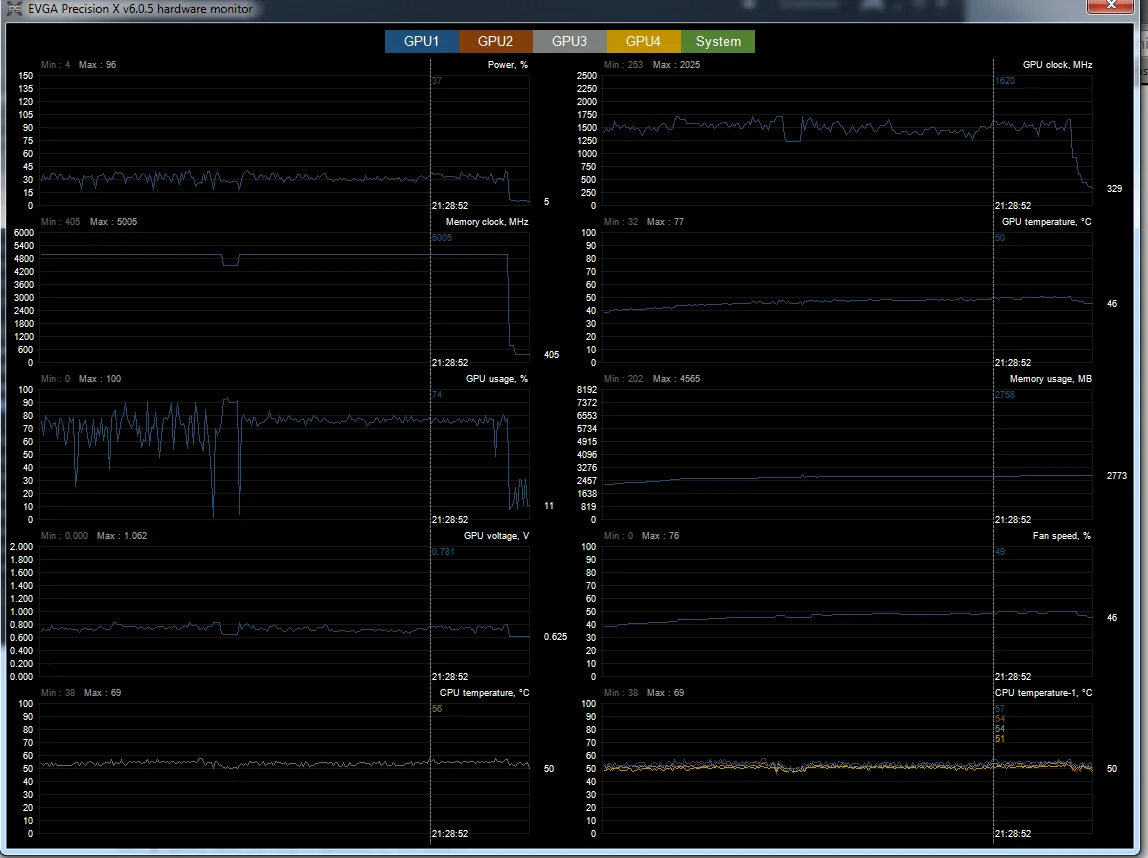1148x858 pixels.
Task: Click the Fan speed % graph
Action: [848, 611]
